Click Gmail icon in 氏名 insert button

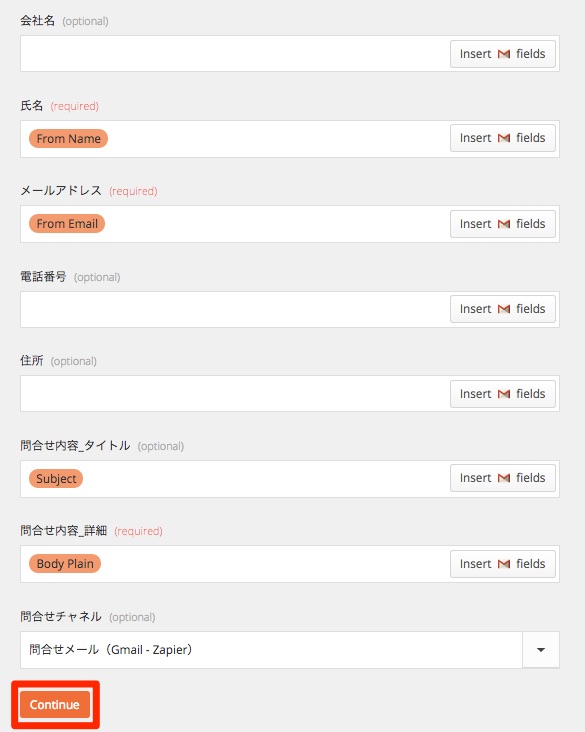(x=504, y=138)
